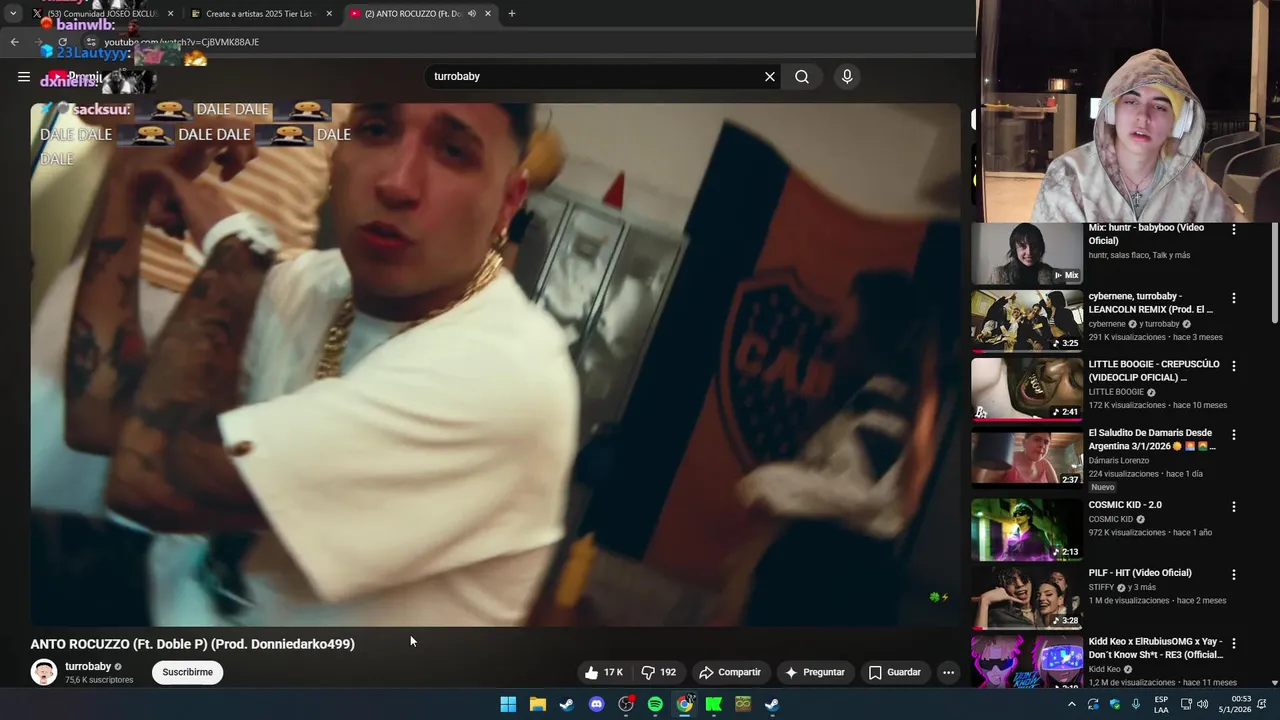Open the tab search dropdown arrow
The image size is (1280, 720).
click(13, 14)
